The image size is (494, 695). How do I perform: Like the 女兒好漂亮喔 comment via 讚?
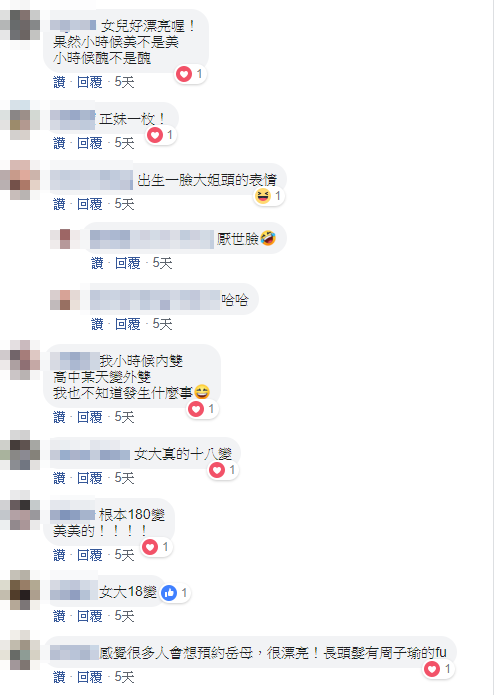[x=59, y=82]
